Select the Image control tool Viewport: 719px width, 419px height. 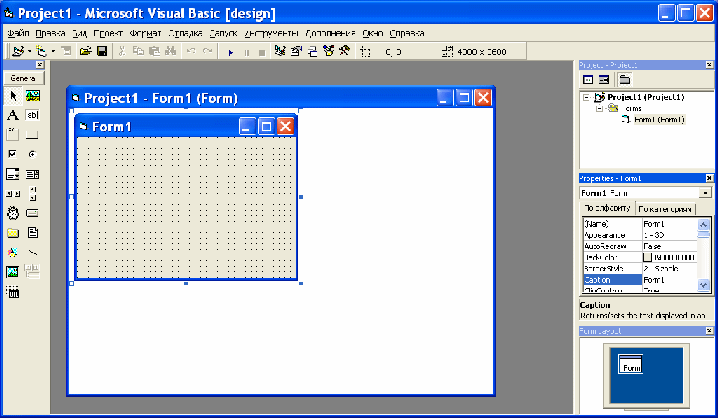[13, 272]
